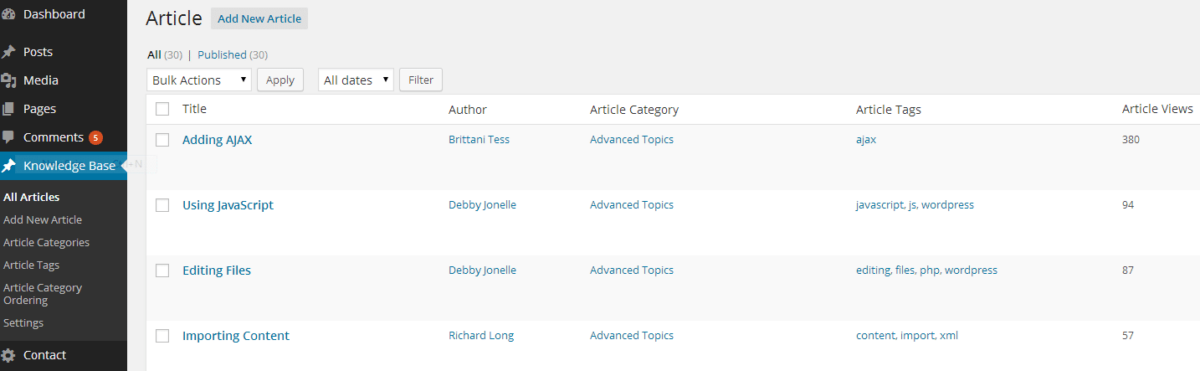Screen dimensions: 1200x371
Task: Open the Using JavaScript article link
Action: tap(228, 205)
